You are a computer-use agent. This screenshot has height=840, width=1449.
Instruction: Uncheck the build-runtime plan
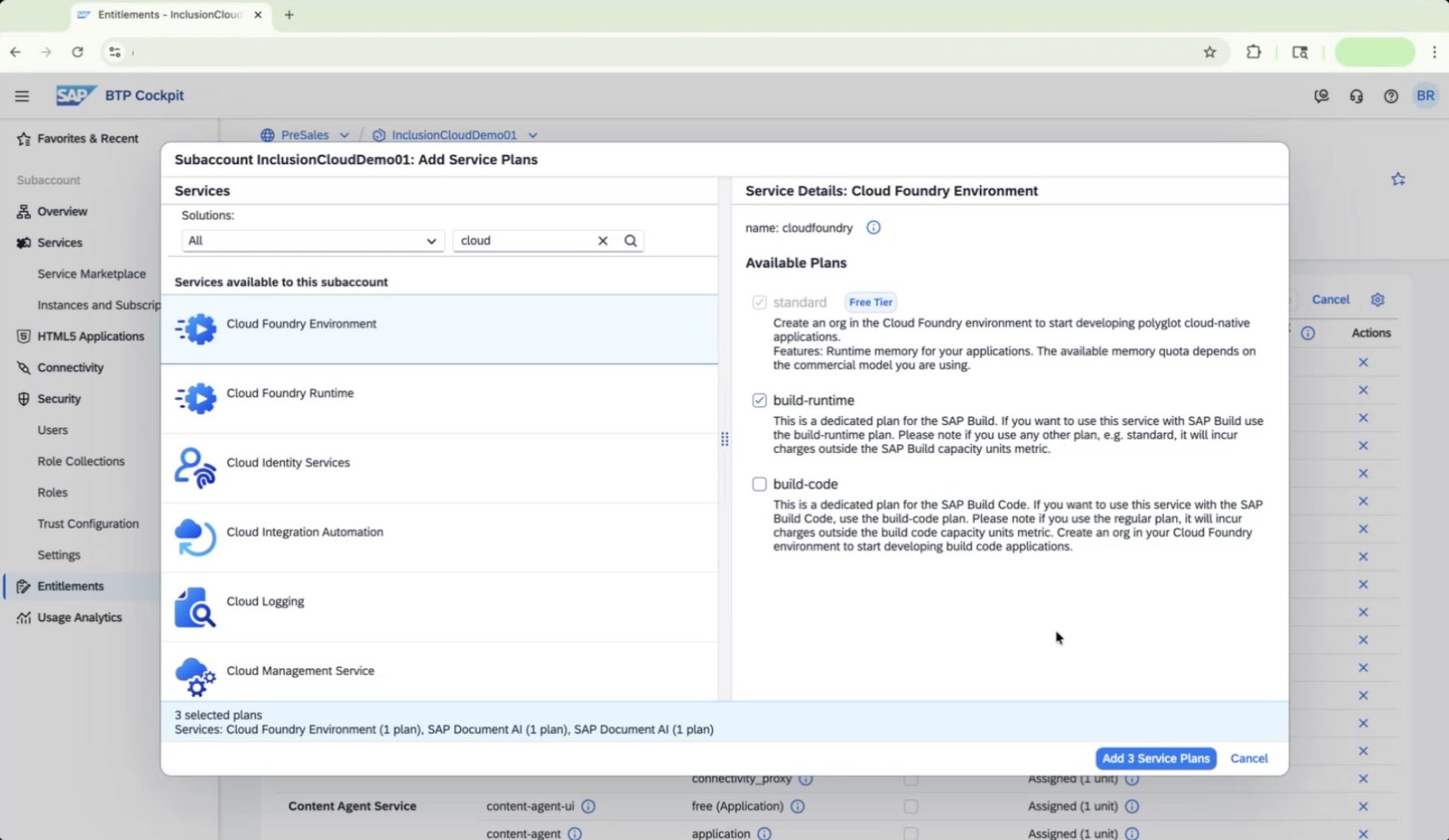[760, 400]
